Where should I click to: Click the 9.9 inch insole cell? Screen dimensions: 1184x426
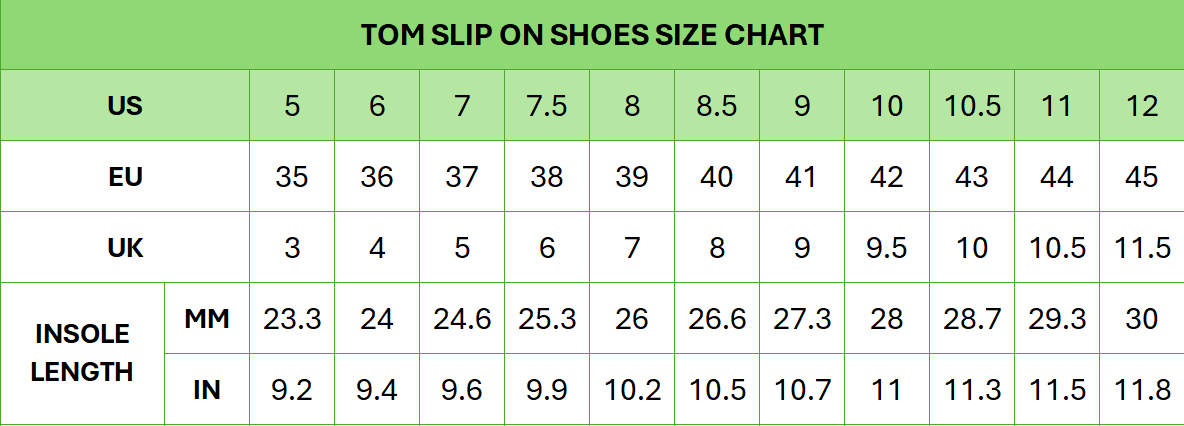pos(547,389)
